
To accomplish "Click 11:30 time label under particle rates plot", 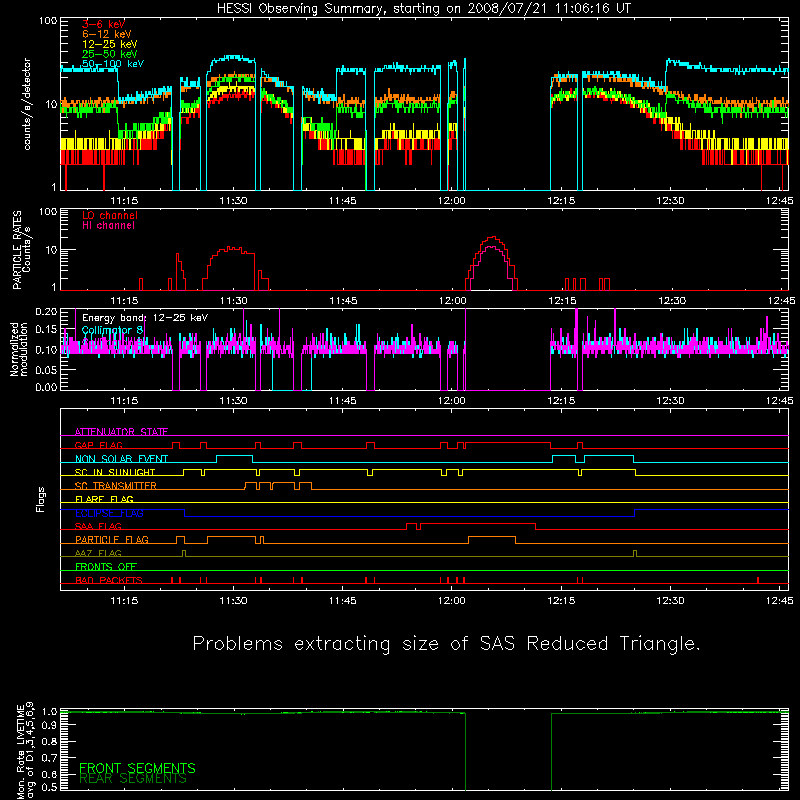I will (x=234, y=301).
